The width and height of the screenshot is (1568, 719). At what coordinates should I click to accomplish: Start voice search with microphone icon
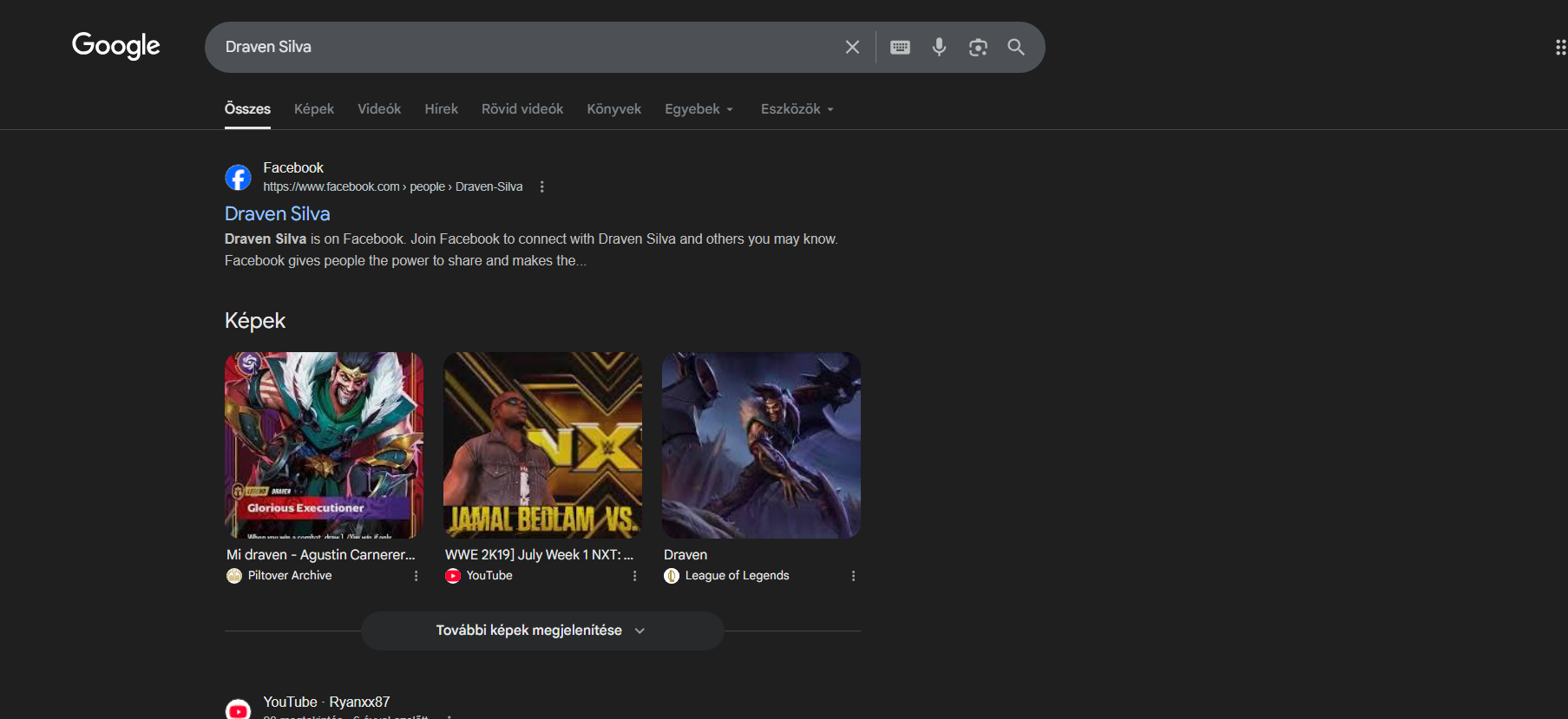coord(939,47)
